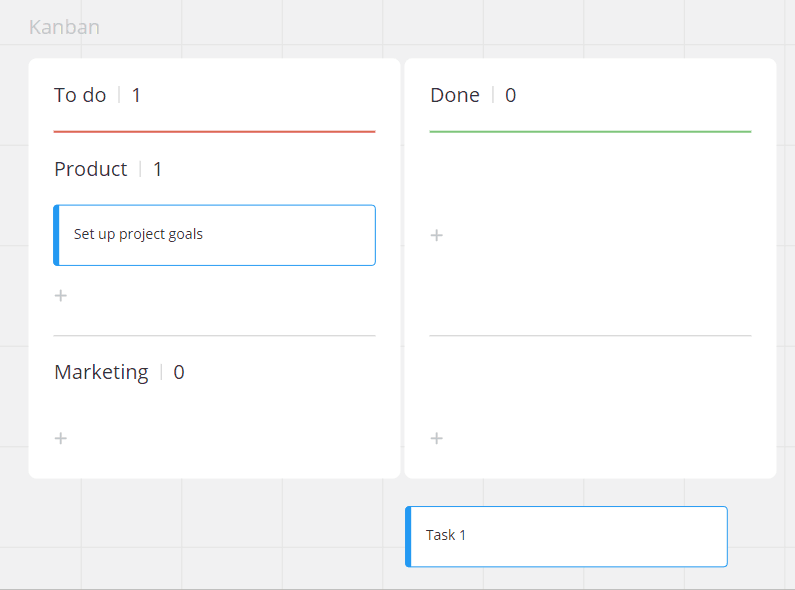Image resolution: width=795 pixels, height=590 pixels.
Task: Select the "Done" column header
Action: pyautogui.click(x=455, y=95)
